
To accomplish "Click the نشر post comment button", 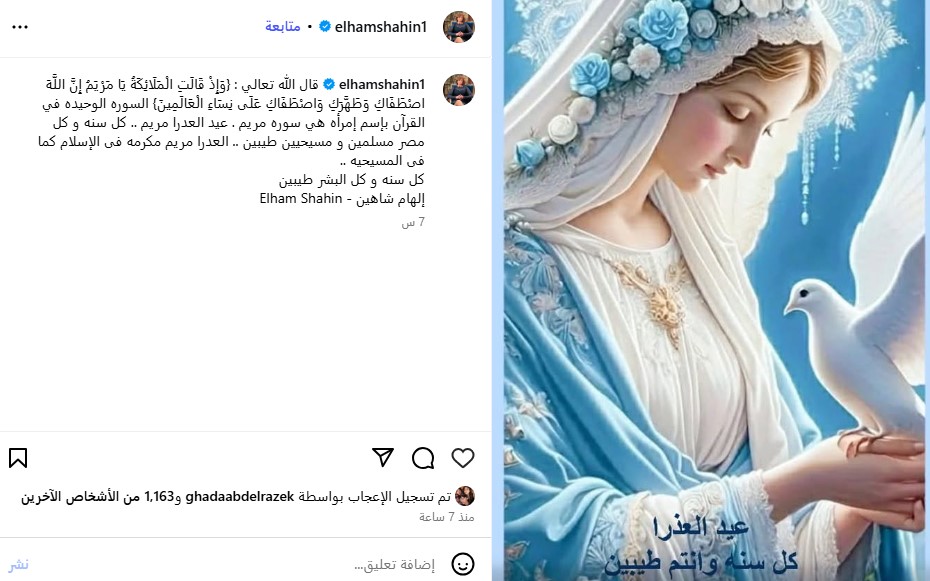I will (x=18, y=564).
